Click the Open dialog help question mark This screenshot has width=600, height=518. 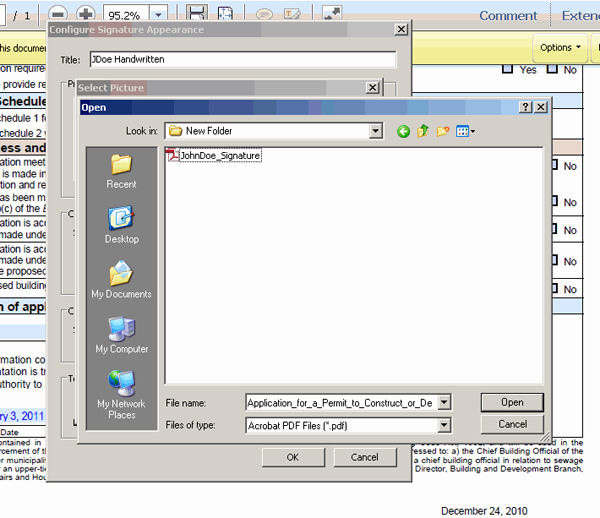pos(525,107)
